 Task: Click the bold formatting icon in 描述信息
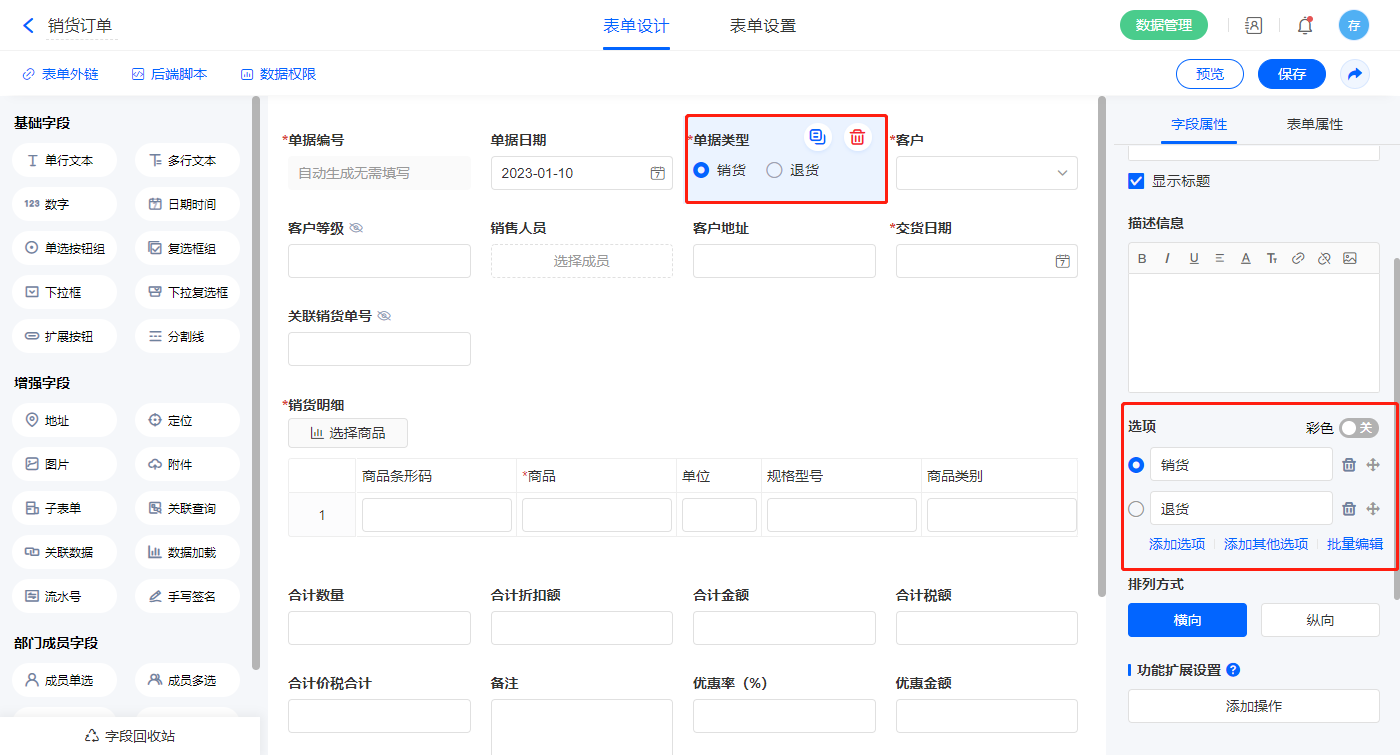point(1142,258)
